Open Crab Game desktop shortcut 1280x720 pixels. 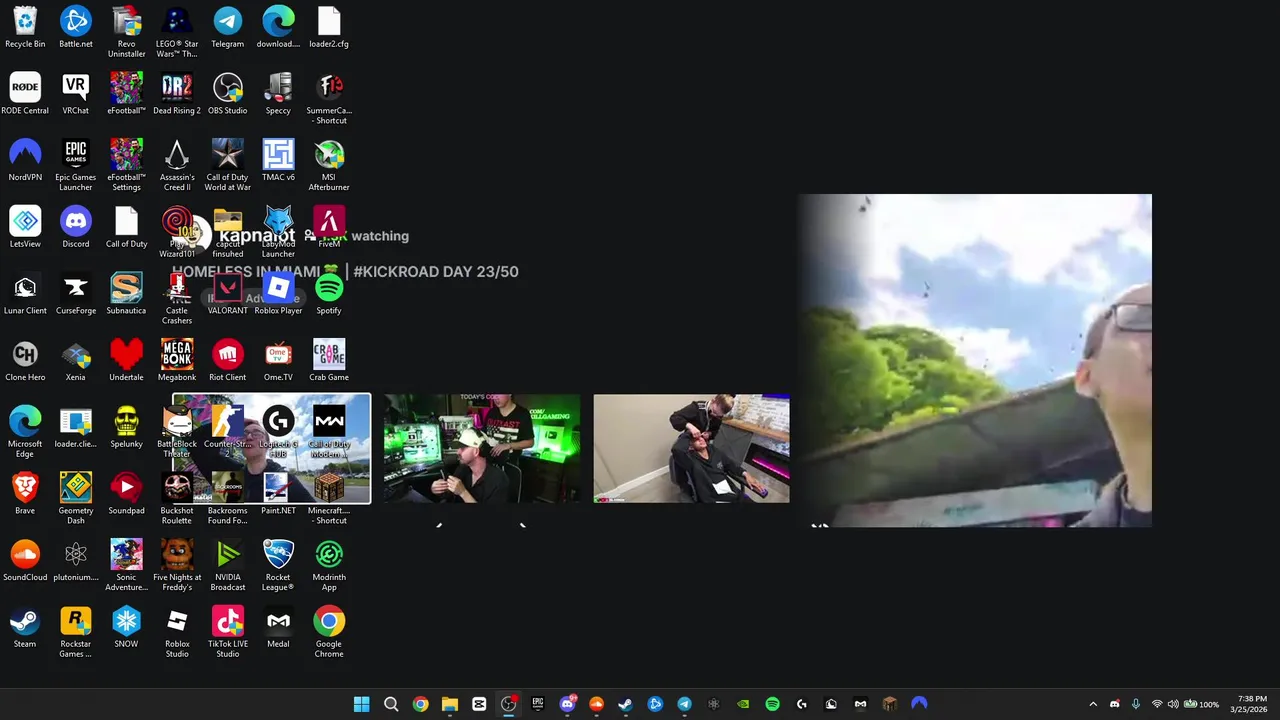[x=329, y=361]
